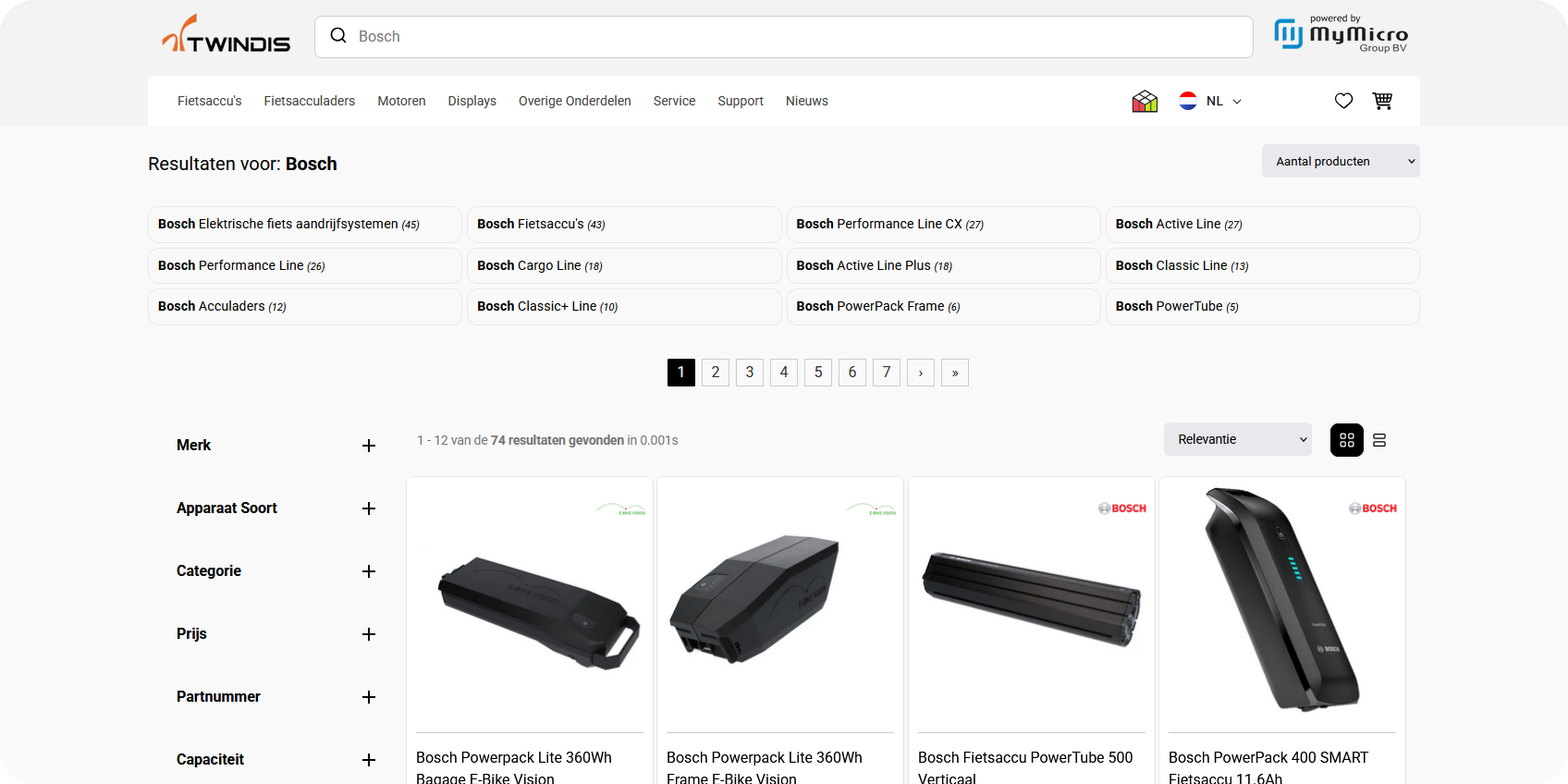Go to results page 3
Image resolution: width=1568 pixels, height=784 pixels.
click(x=750, y=373)
